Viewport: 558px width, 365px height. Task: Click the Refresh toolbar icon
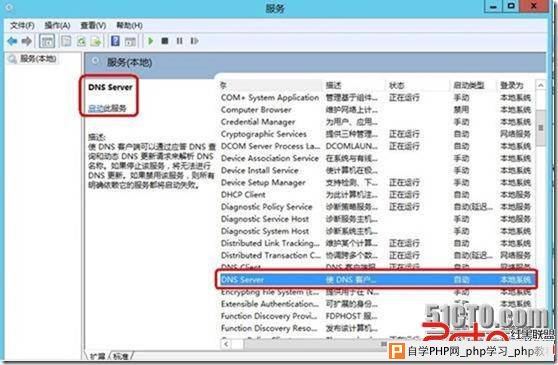click(81, 41)
